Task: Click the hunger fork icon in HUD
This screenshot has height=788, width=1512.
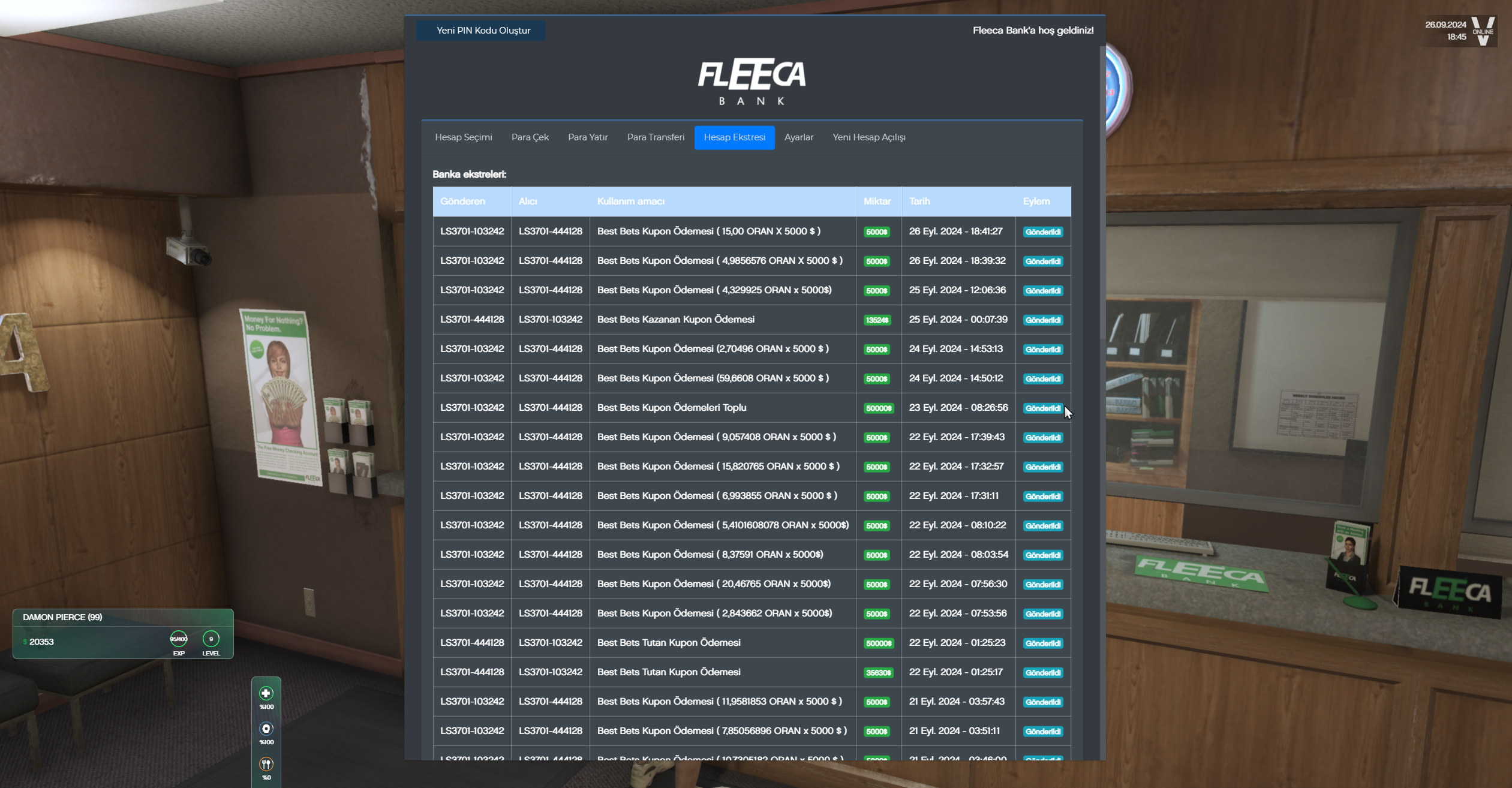Action: coord(266,764)
